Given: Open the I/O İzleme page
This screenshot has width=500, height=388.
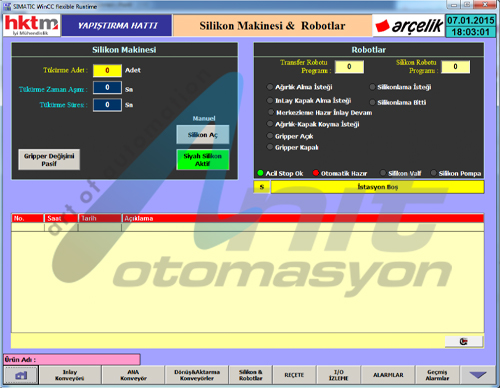Looking at the screenshot, I should tap(338, 375).
